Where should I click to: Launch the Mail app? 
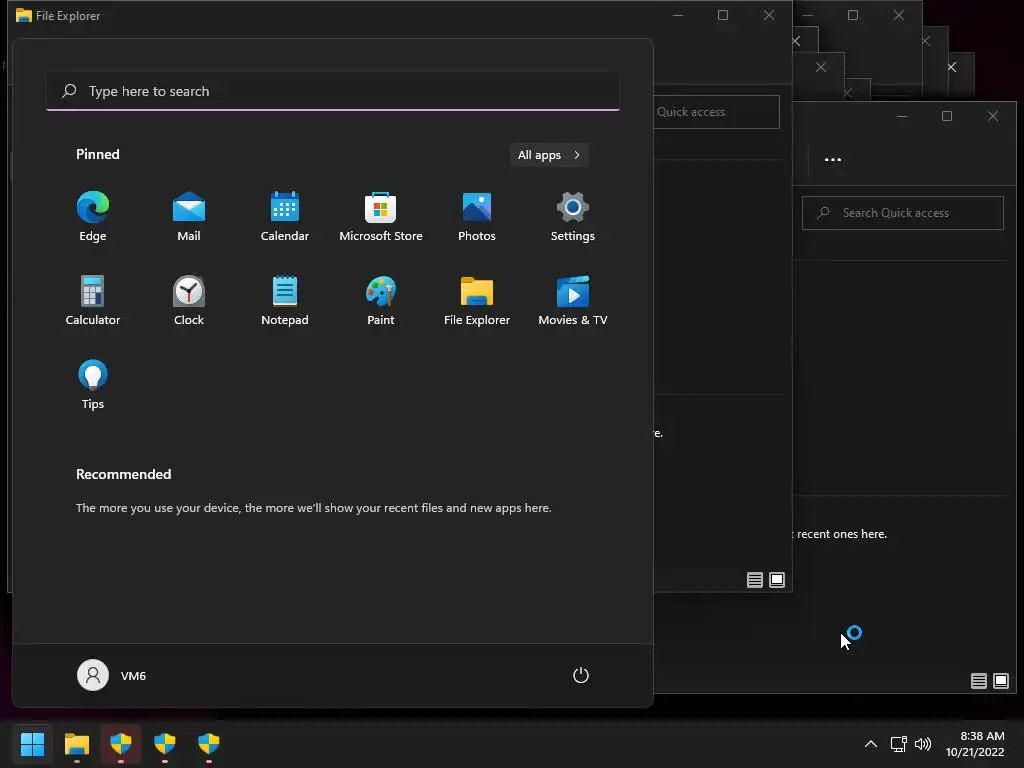coord(189,217)
